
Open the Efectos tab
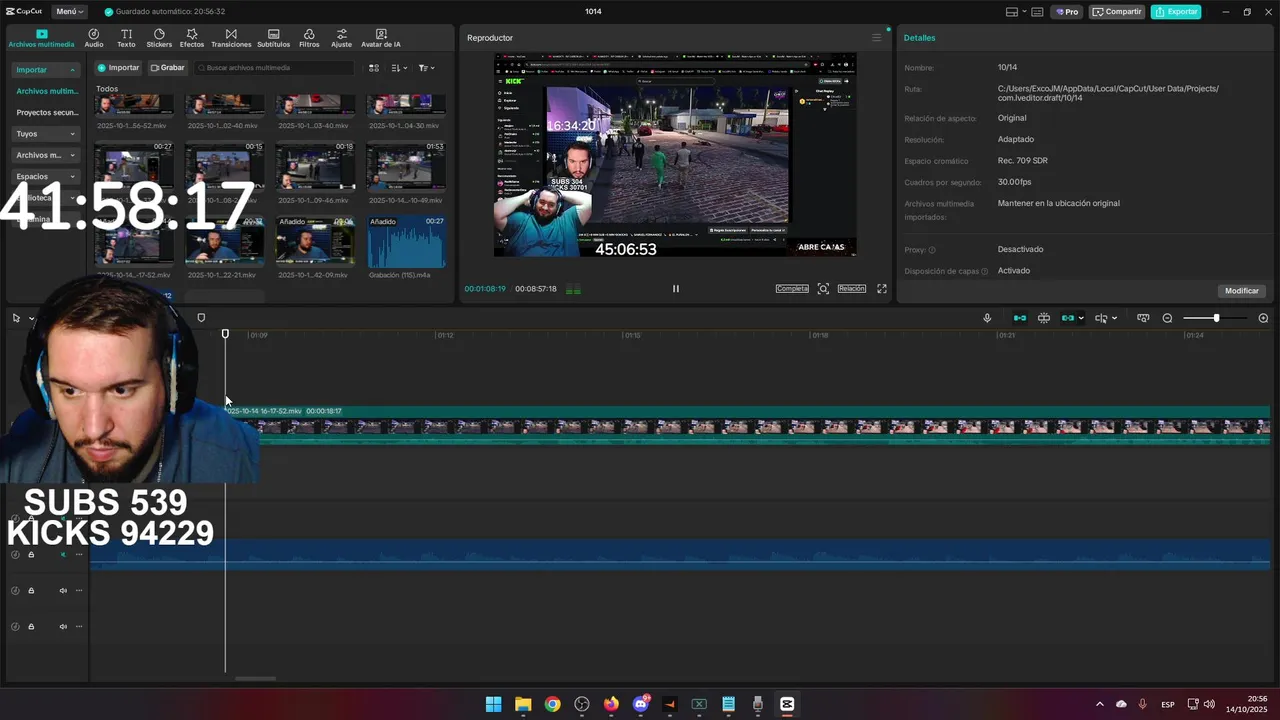coord(192,38)
